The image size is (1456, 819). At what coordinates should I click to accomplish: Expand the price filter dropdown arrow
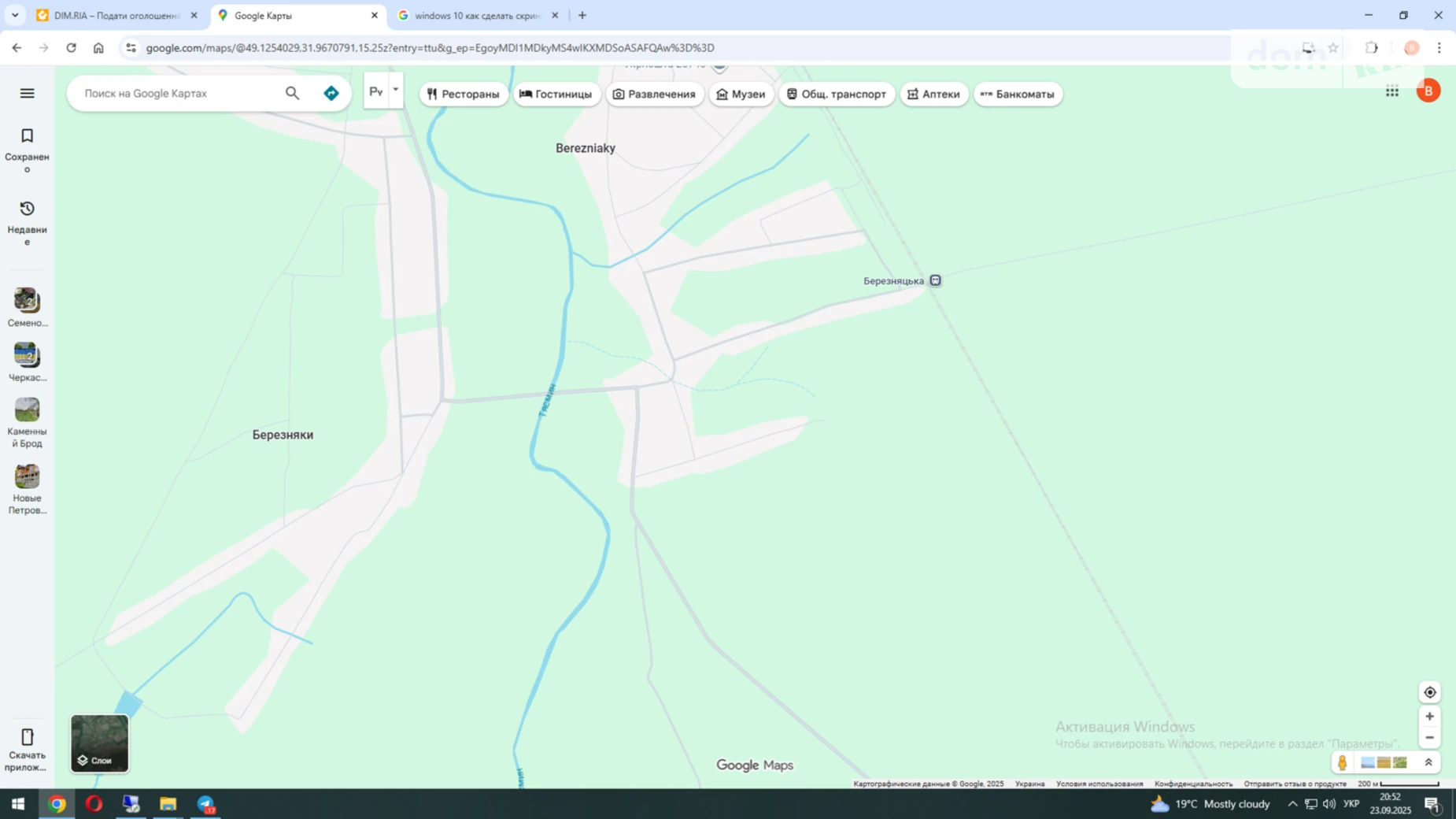pyautogui.click(x=394, y=89)
